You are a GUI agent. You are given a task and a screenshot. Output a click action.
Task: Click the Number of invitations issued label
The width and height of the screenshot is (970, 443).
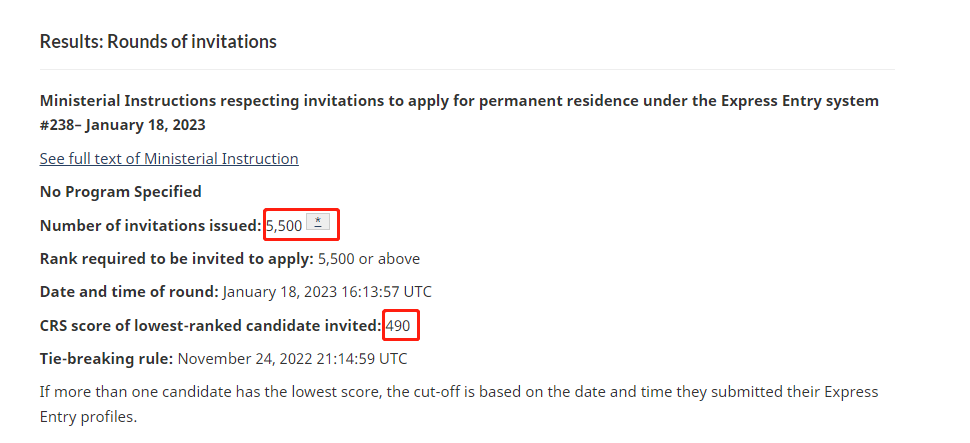[150, 225]
